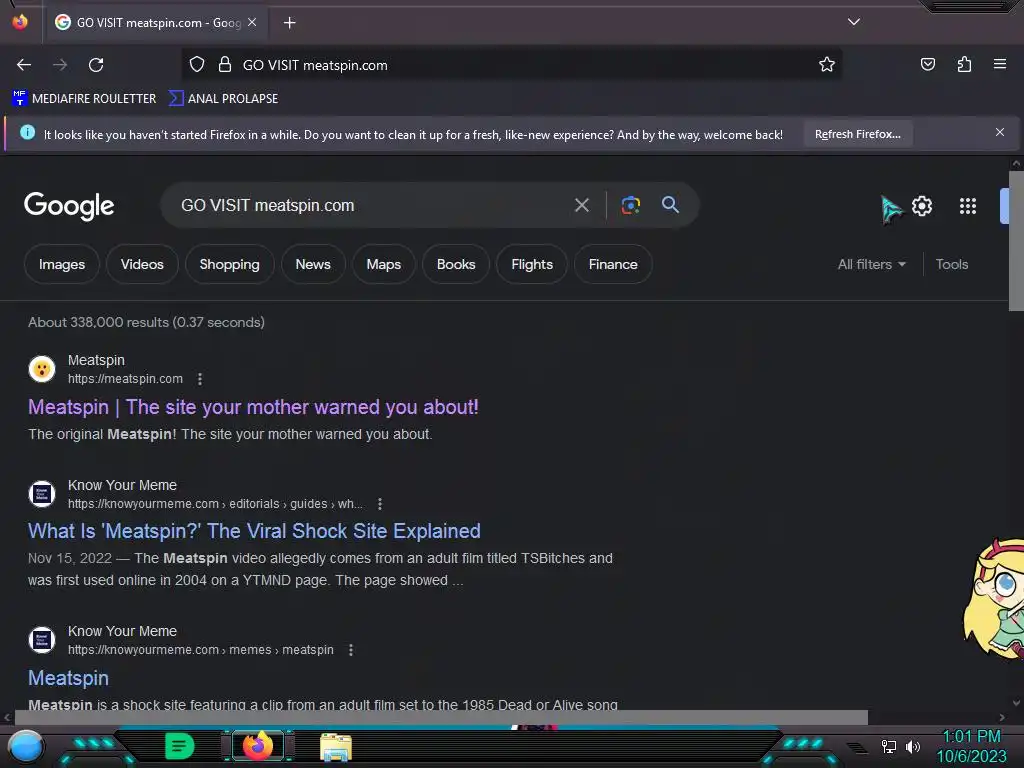The image size is (1024, 768).
Task: Clear the search query with the X
Action: click(581, 205)
